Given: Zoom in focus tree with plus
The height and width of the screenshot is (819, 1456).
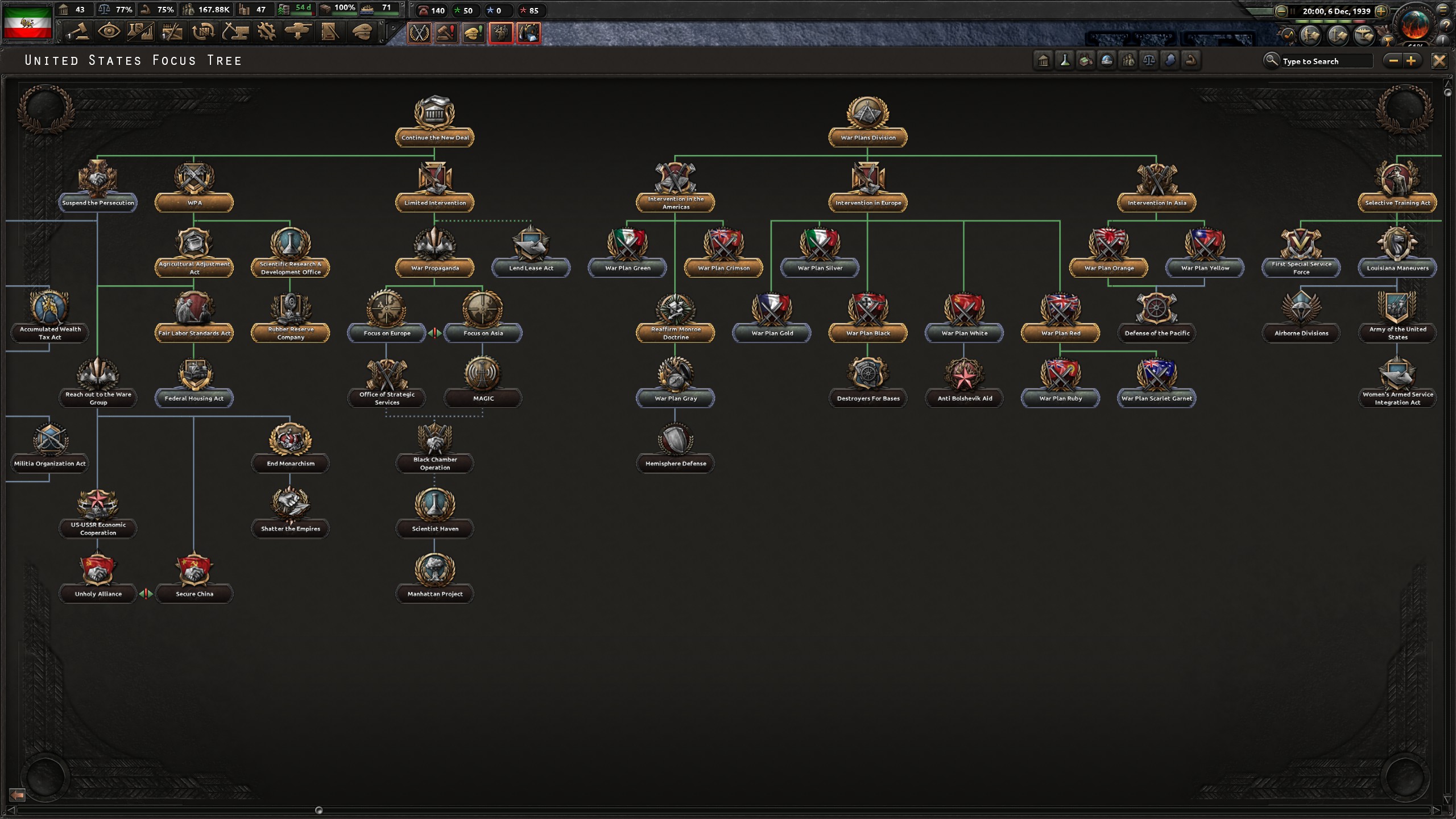Looking at the screenshot, I should pos(1411,60).
